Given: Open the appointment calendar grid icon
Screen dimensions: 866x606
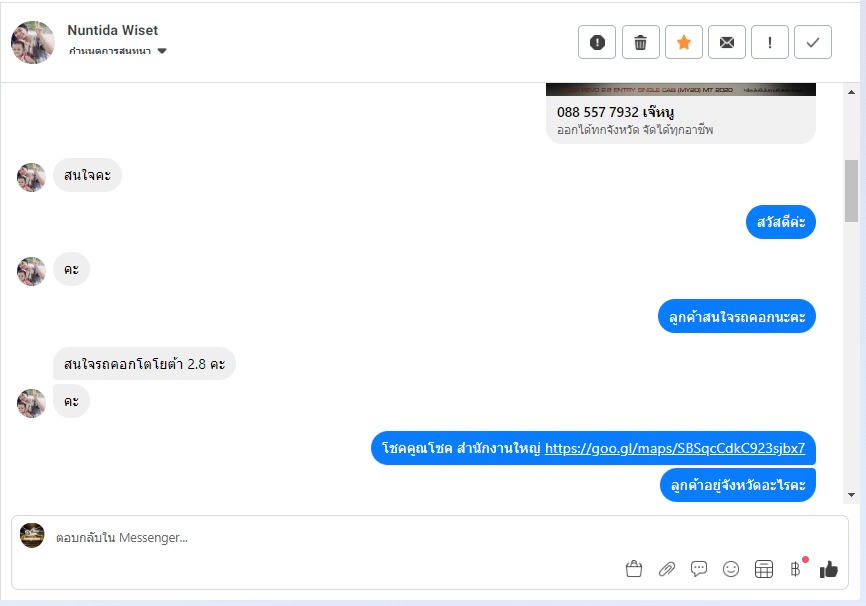Looking at the screenshot, I should (764, 569).
